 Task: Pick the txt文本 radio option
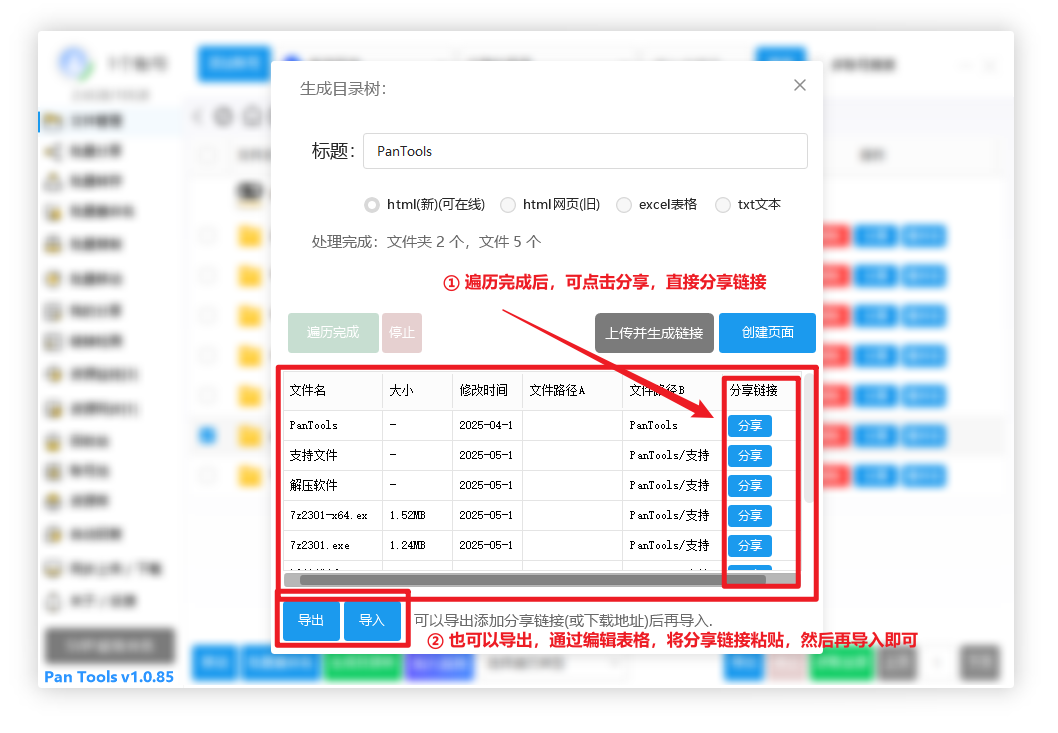tap(723, 205)
